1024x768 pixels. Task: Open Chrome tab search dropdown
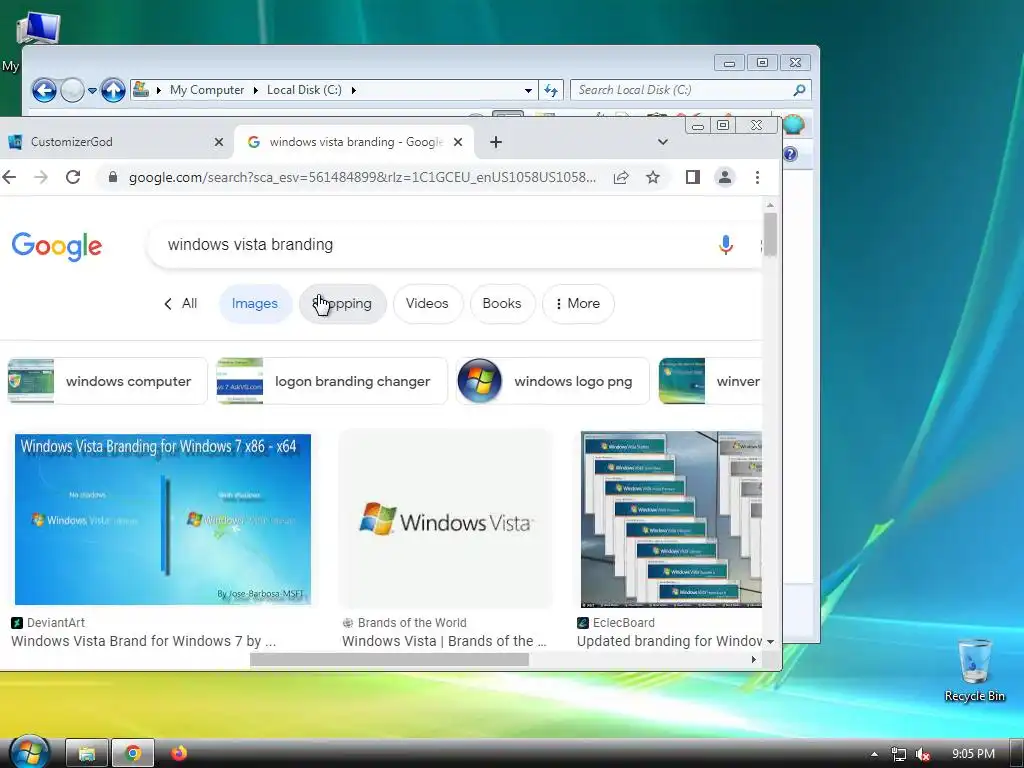(x=662, y=142)
